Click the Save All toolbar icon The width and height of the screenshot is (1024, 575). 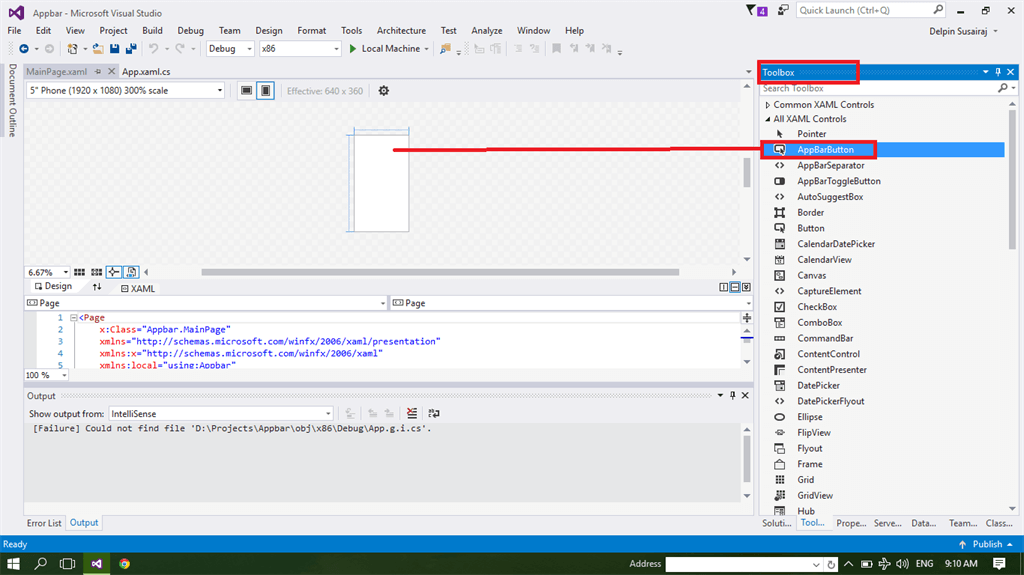pyautogui.click(x=131, y=48)
